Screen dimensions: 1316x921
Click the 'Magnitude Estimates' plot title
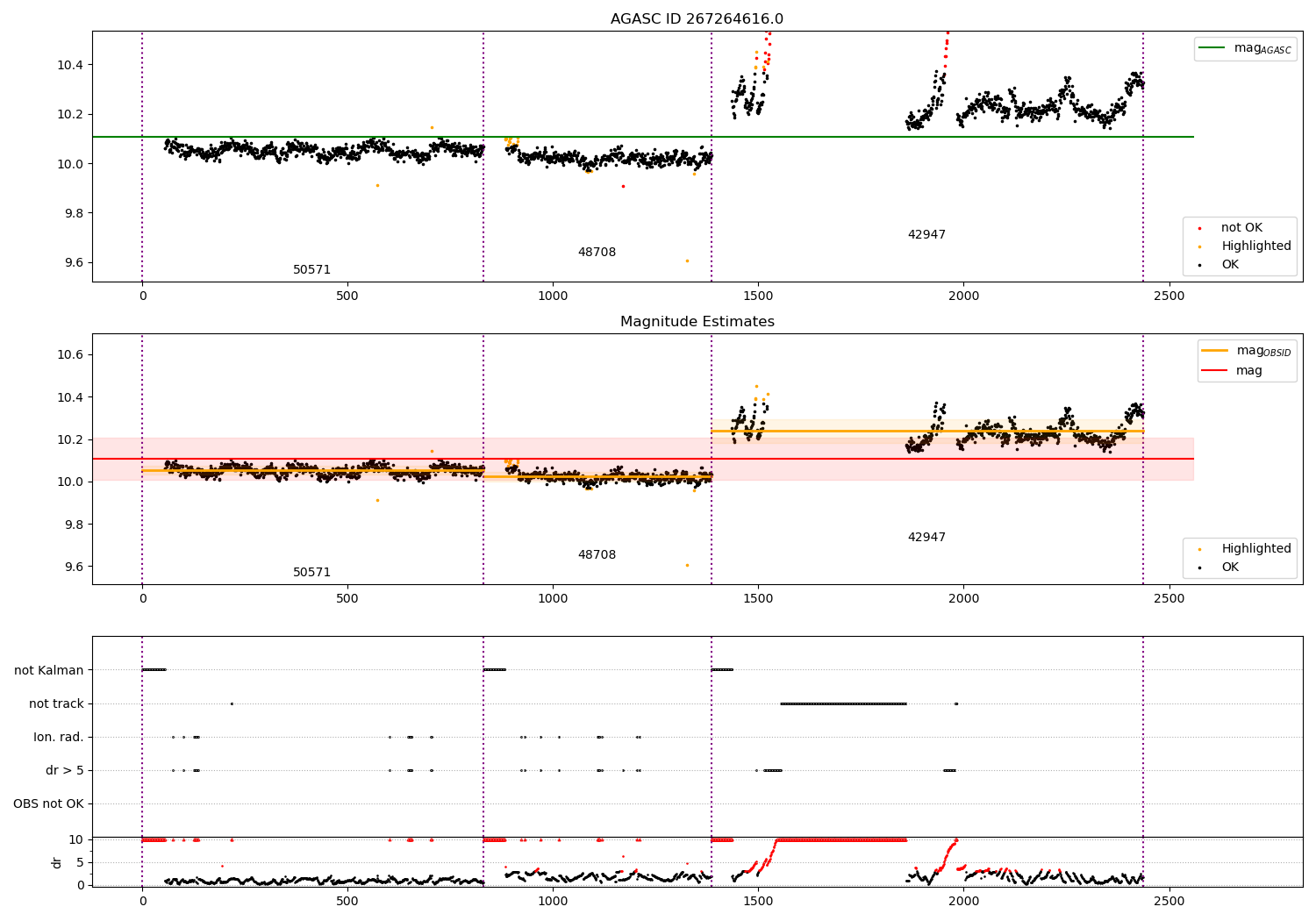[x=697, y=322]
